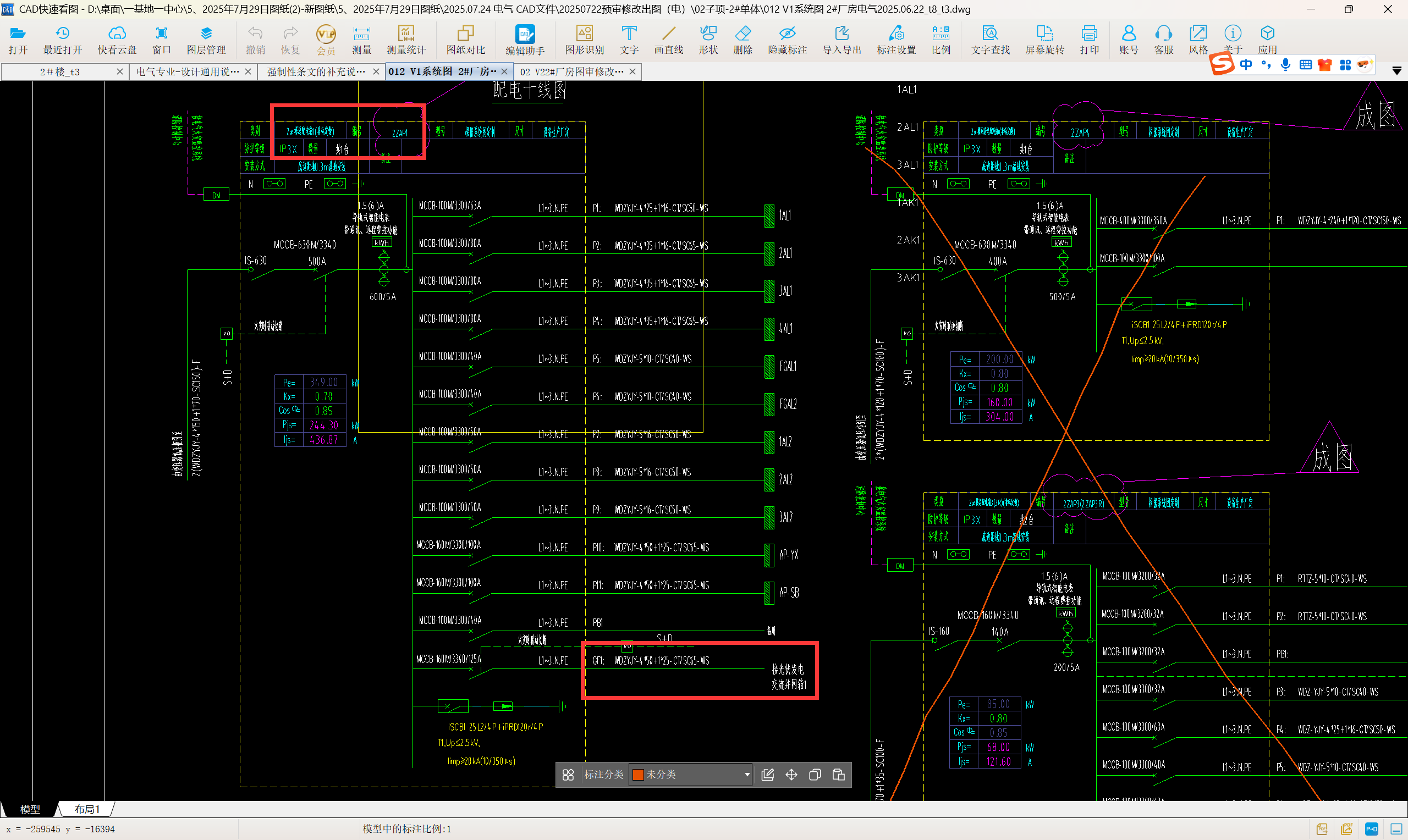The height and width of the screenshot is (840, 1408).
Task: Set drawing scale with 比例
Action: click(941, 40)
